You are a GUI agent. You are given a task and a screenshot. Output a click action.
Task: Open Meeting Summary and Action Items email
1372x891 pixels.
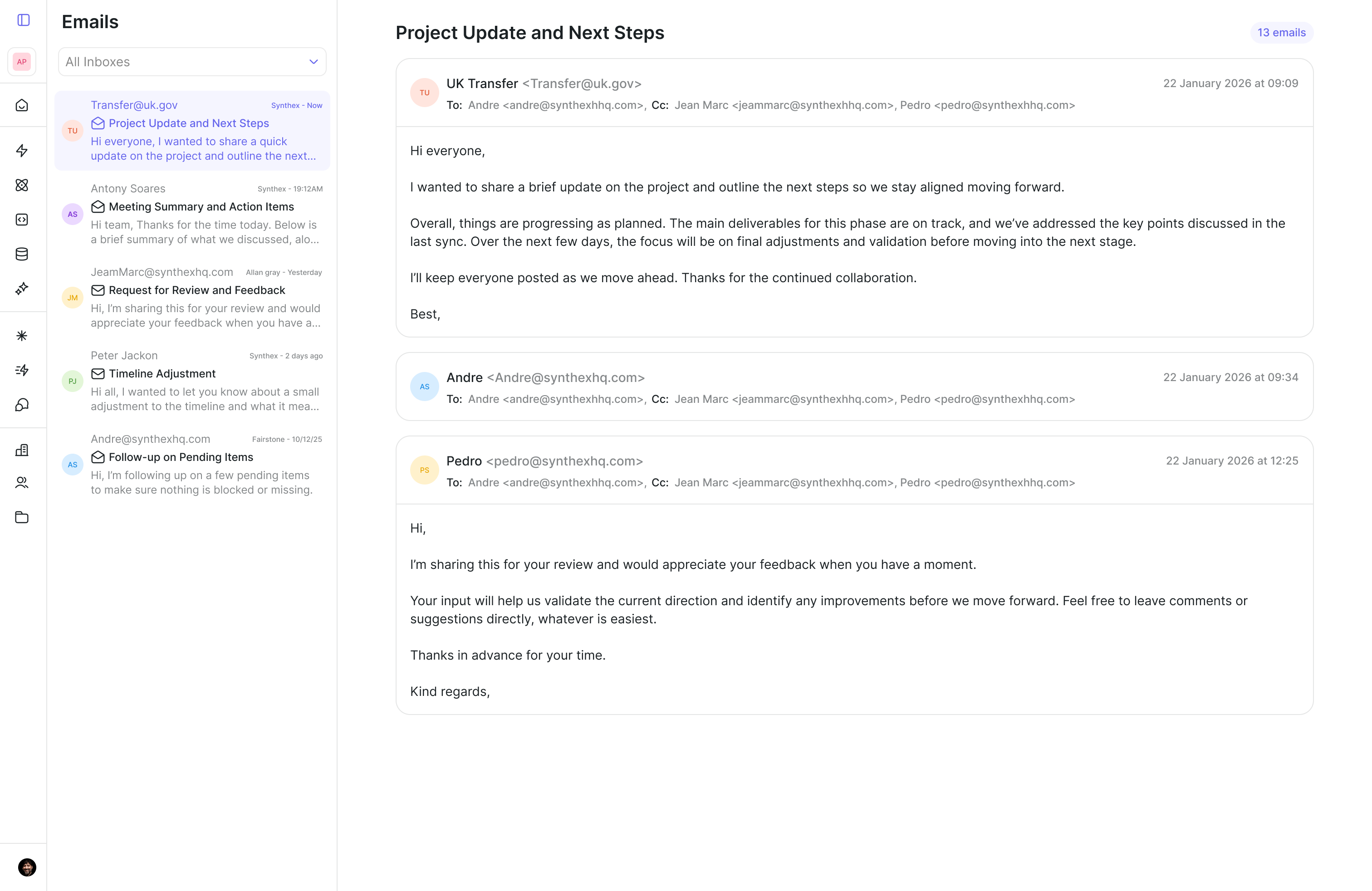[192, 214]
